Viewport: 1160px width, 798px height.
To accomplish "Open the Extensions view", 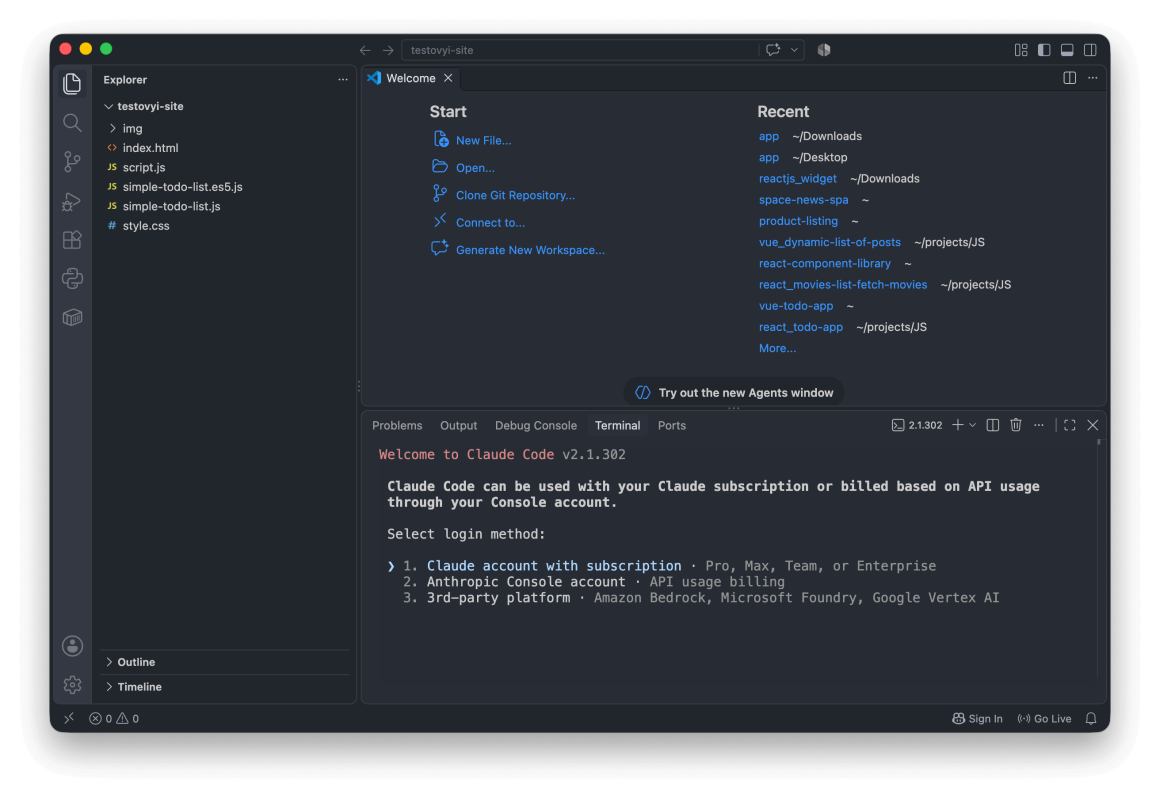I will (72, 240).
